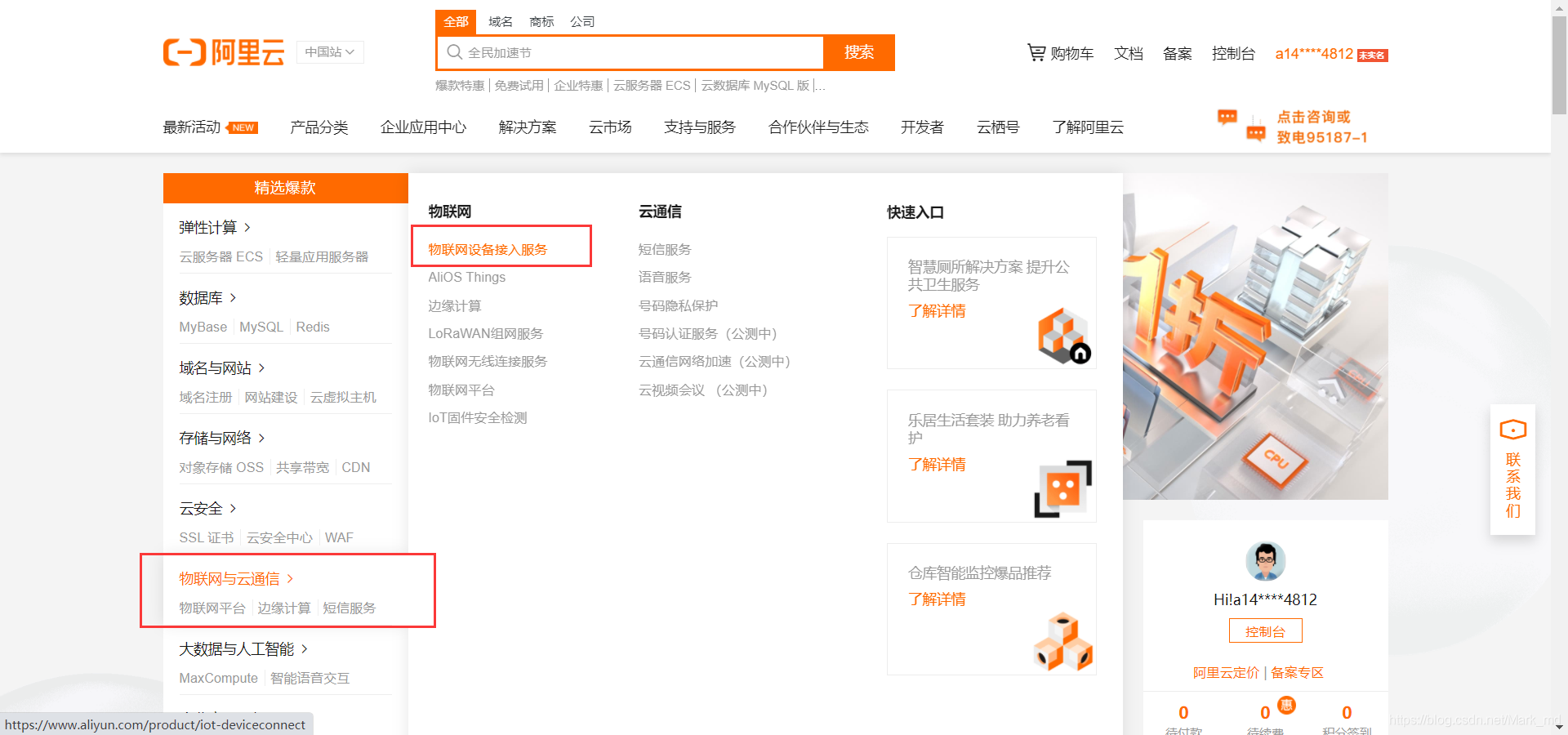
Task: Expand the 数据库 category arrow
Action: pos(233,297)
